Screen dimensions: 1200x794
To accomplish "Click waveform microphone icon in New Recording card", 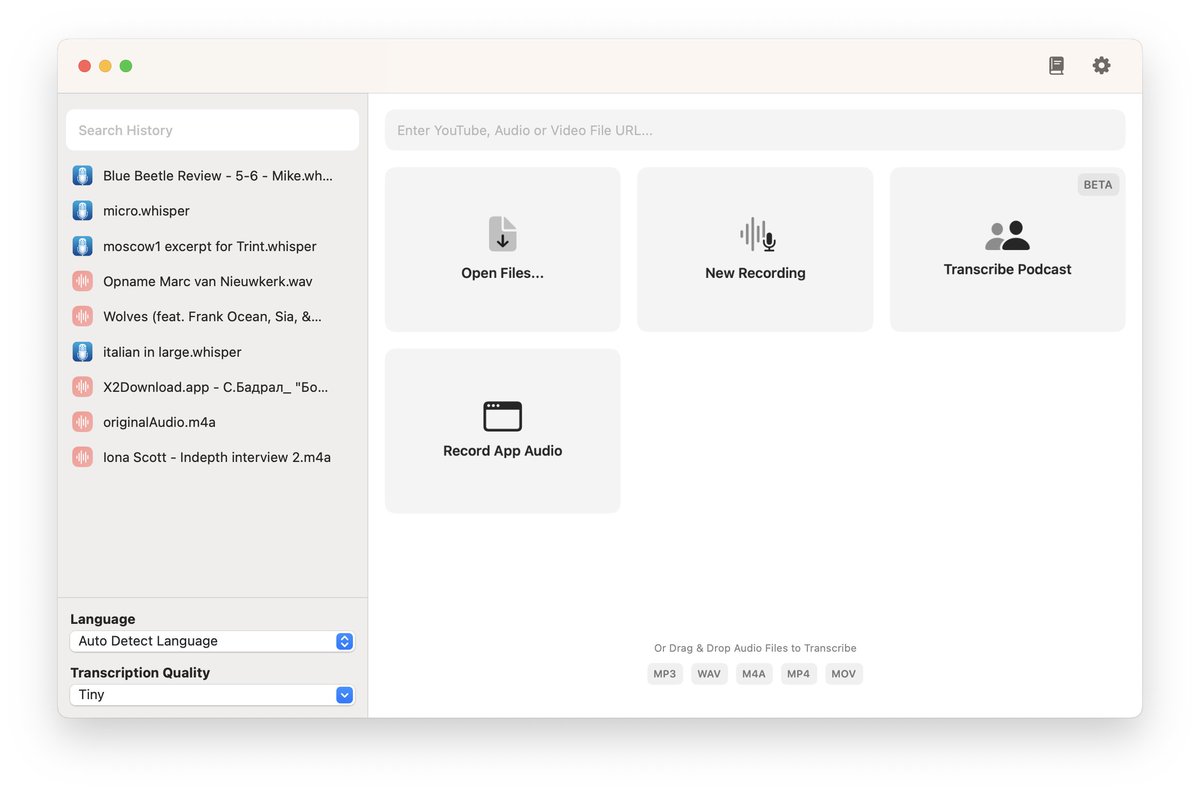I will click(x=757, y=236).
